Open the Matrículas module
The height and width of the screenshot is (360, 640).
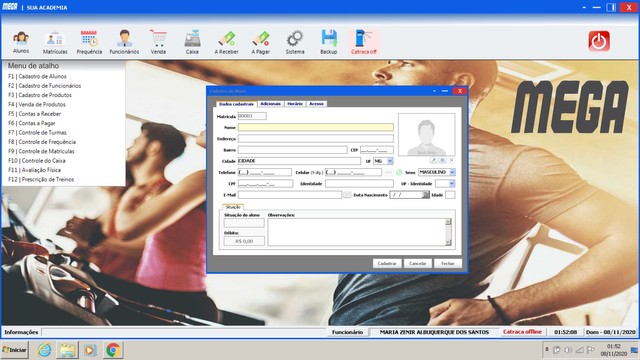point(55,42)
